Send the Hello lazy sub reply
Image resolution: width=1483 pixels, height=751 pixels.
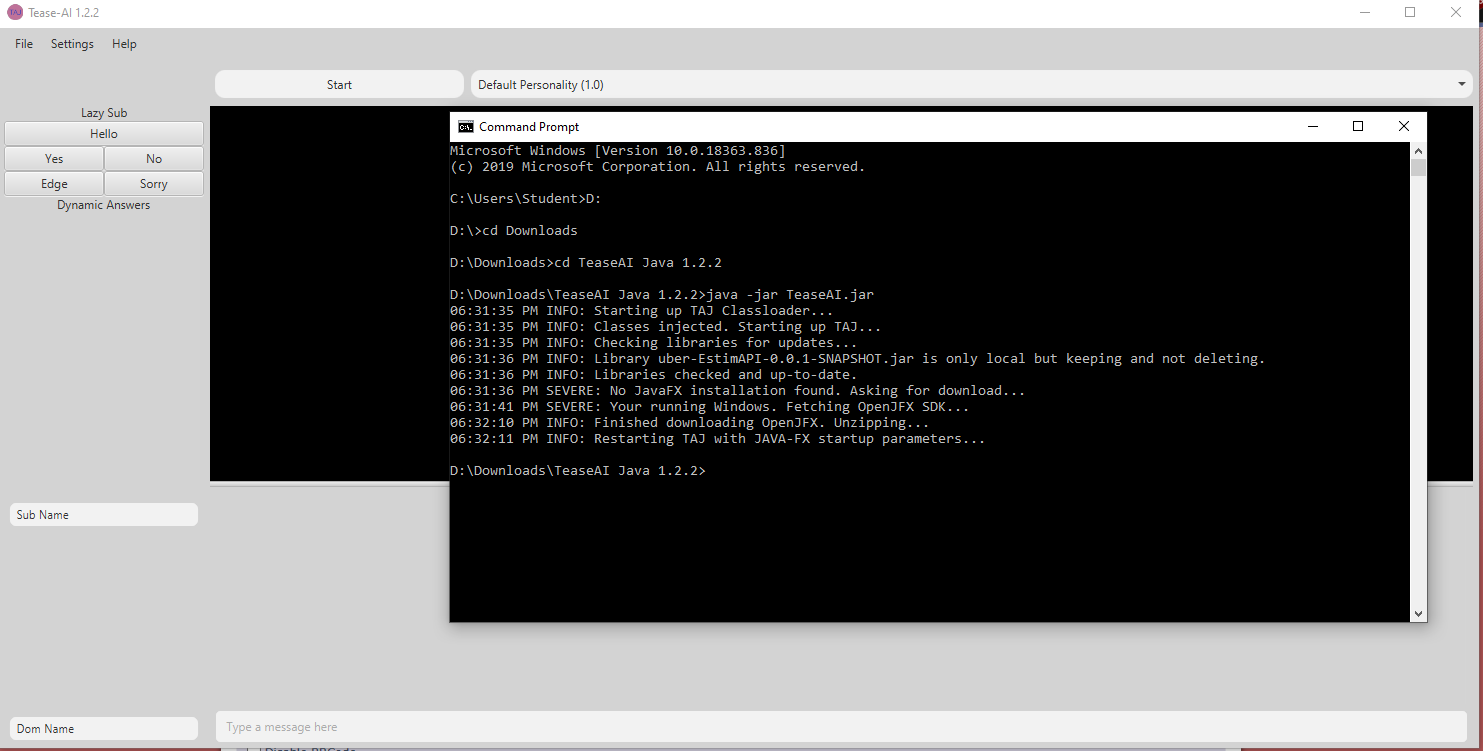(104, 134)
